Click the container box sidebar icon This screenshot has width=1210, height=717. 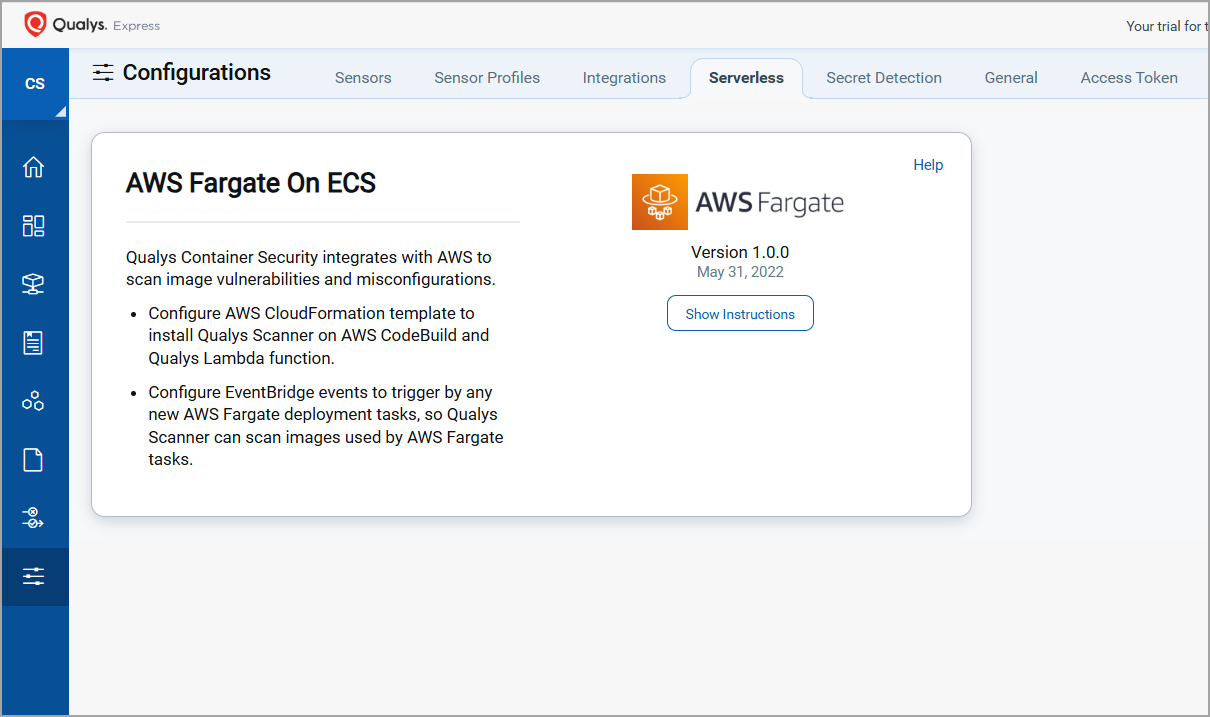pyautogui.click(x=34, y=285)
